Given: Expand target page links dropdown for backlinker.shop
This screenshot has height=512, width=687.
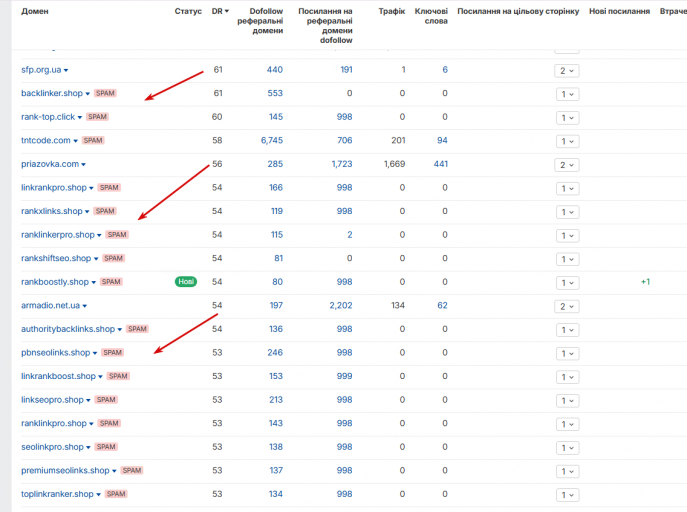Looking at the screenshot, I should point(567,94).
